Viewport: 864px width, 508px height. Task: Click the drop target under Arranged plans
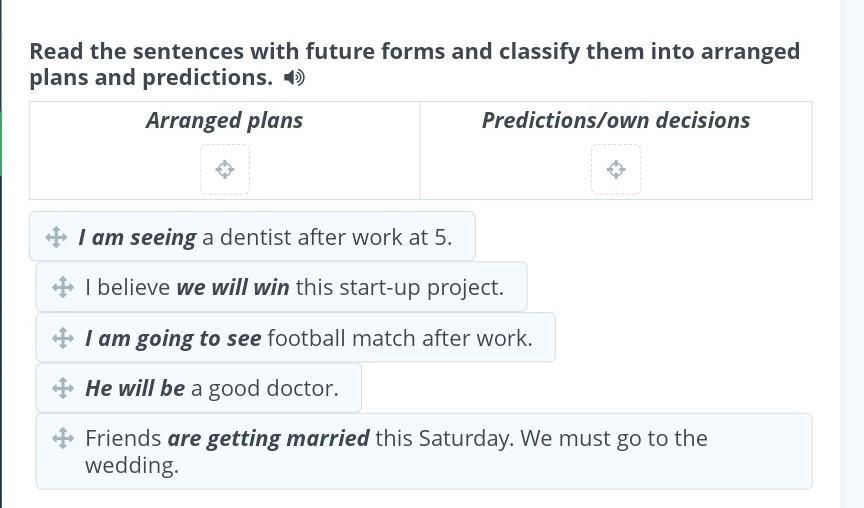tap(225, 169)
